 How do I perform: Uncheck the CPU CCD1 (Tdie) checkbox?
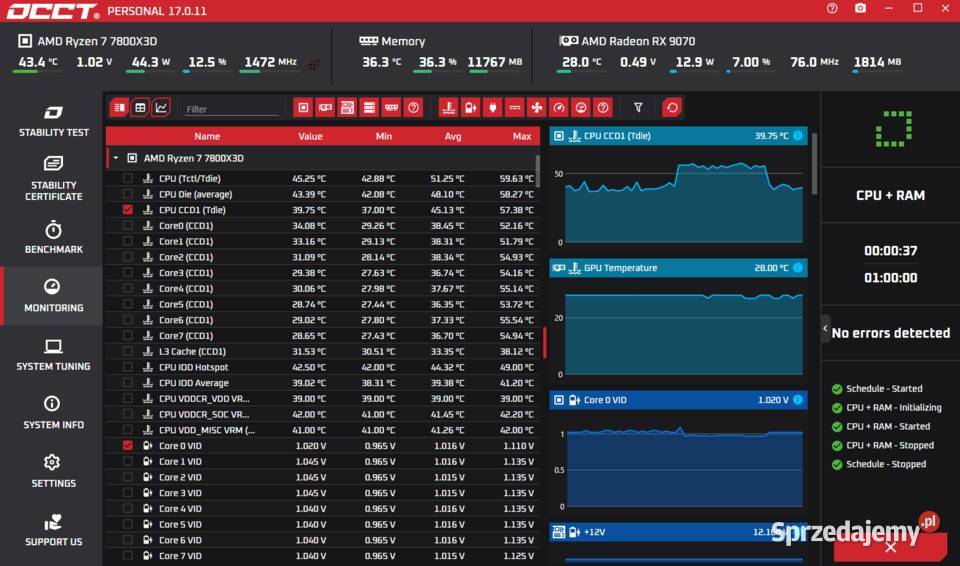point(127,209)
